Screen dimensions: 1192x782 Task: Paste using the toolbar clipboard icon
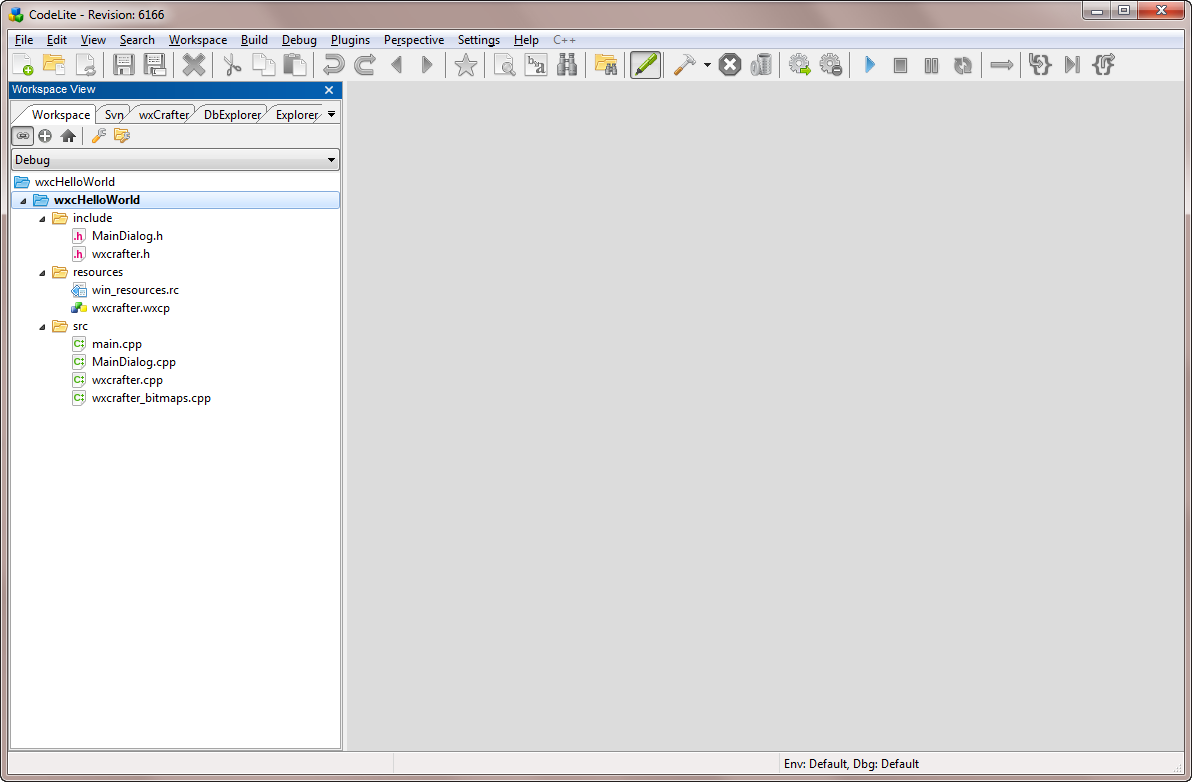click(x=295, y=65)
